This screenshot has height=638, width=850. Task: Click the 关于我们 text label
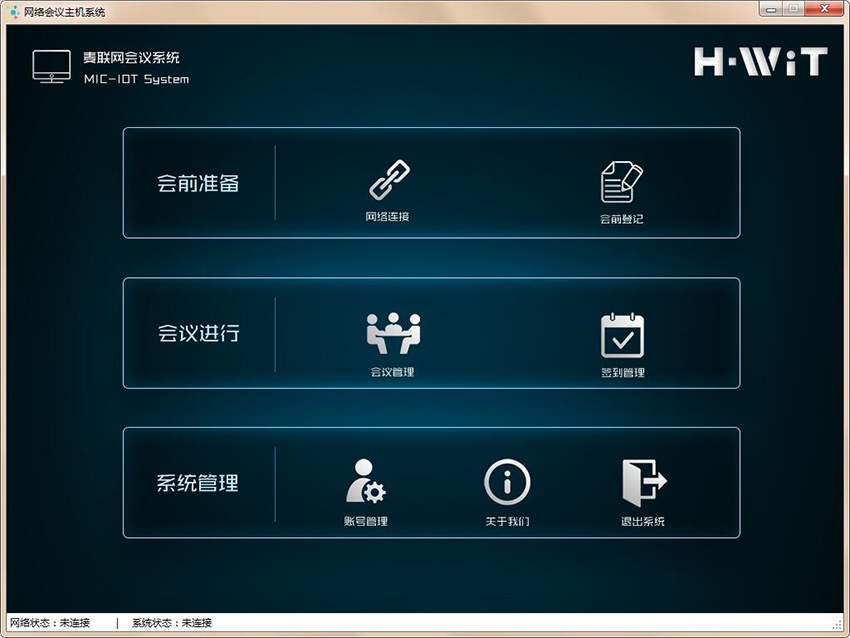(x=507, y=521)
